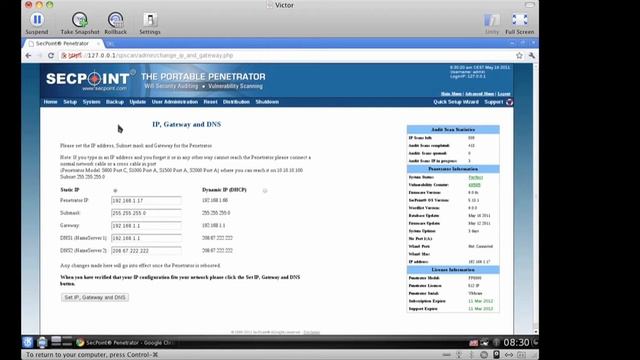Click the Support link

[493, 102]
